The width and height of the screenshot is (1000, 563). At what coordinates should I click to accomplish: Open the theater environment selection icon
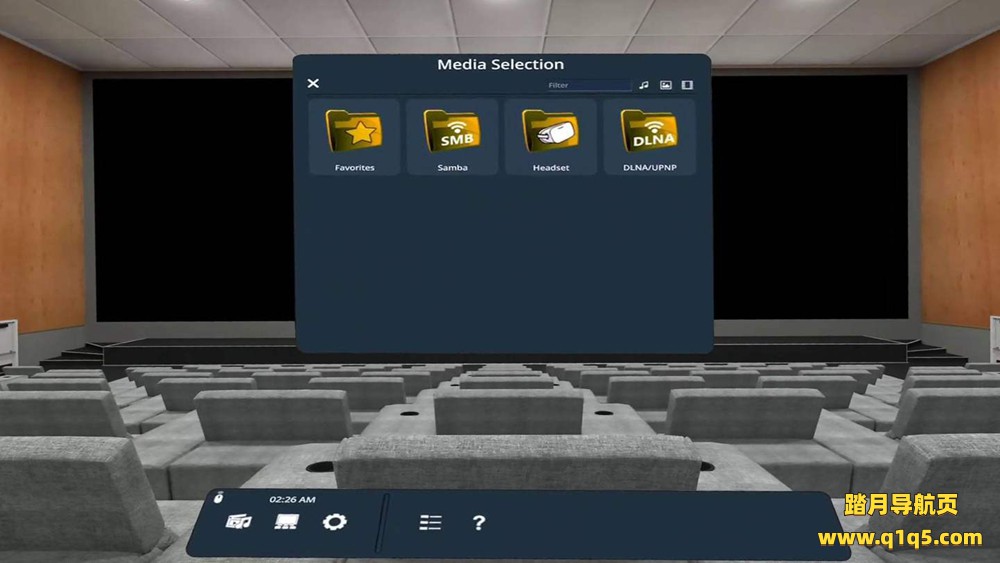pyautogui.click(x=287, y=522)
